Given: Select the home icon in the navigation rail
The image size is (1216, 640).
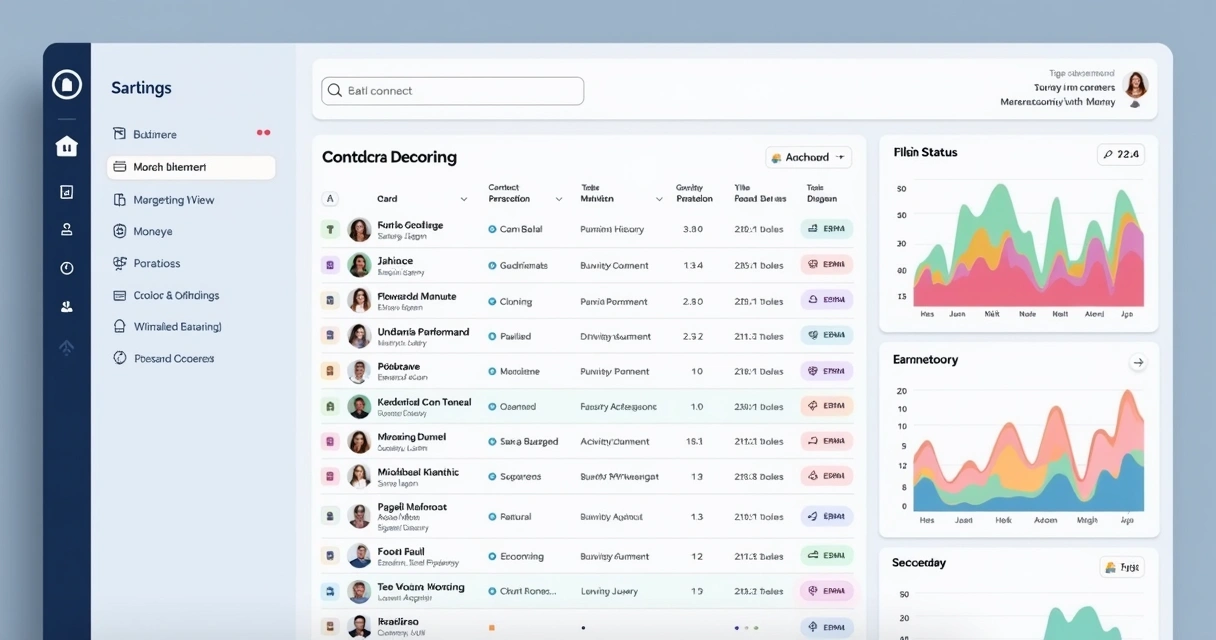Looking at the screenshot, I should coord(66,145).
